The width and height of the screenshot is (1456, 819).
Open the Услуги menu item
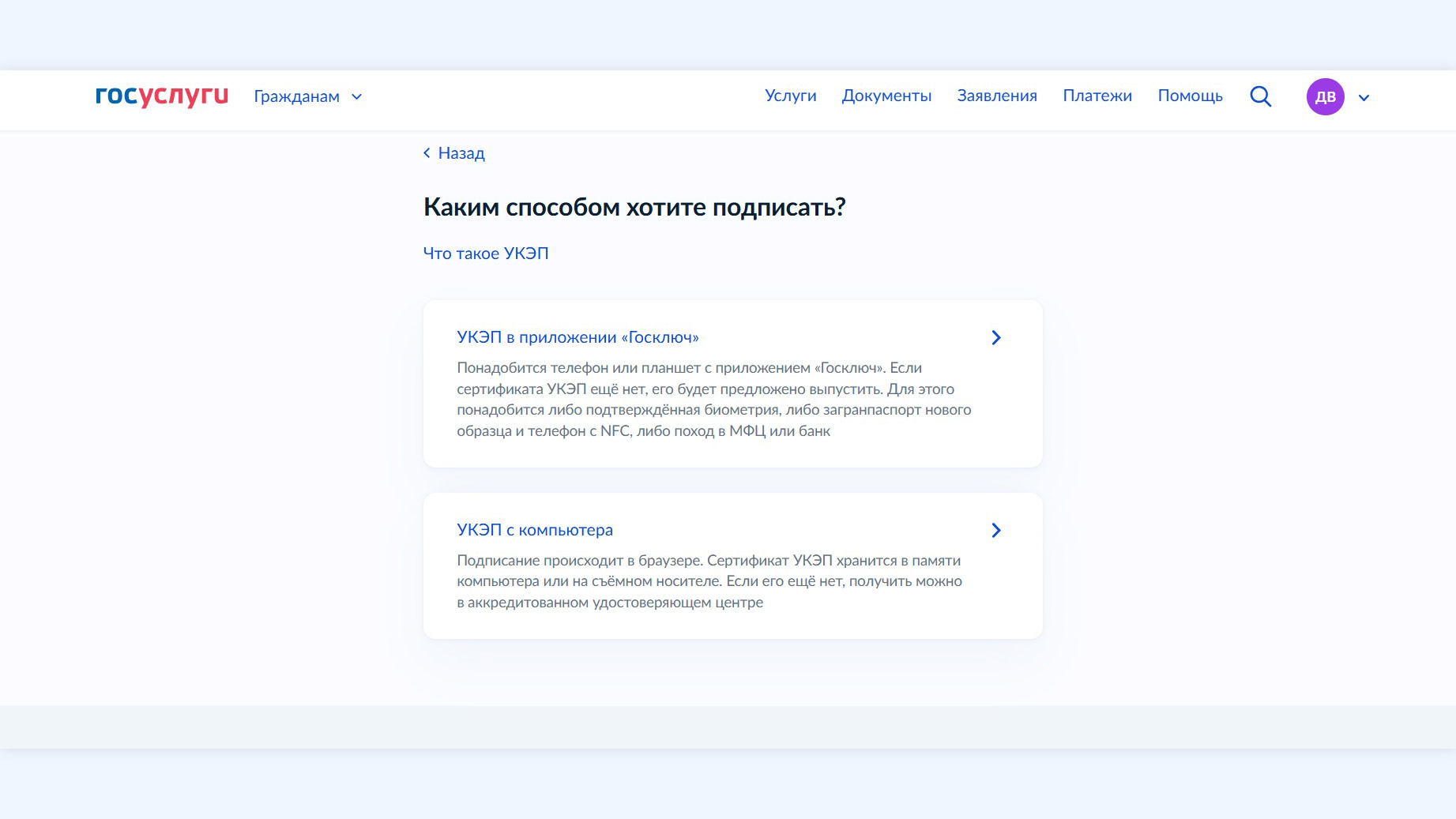pos(790,96)
